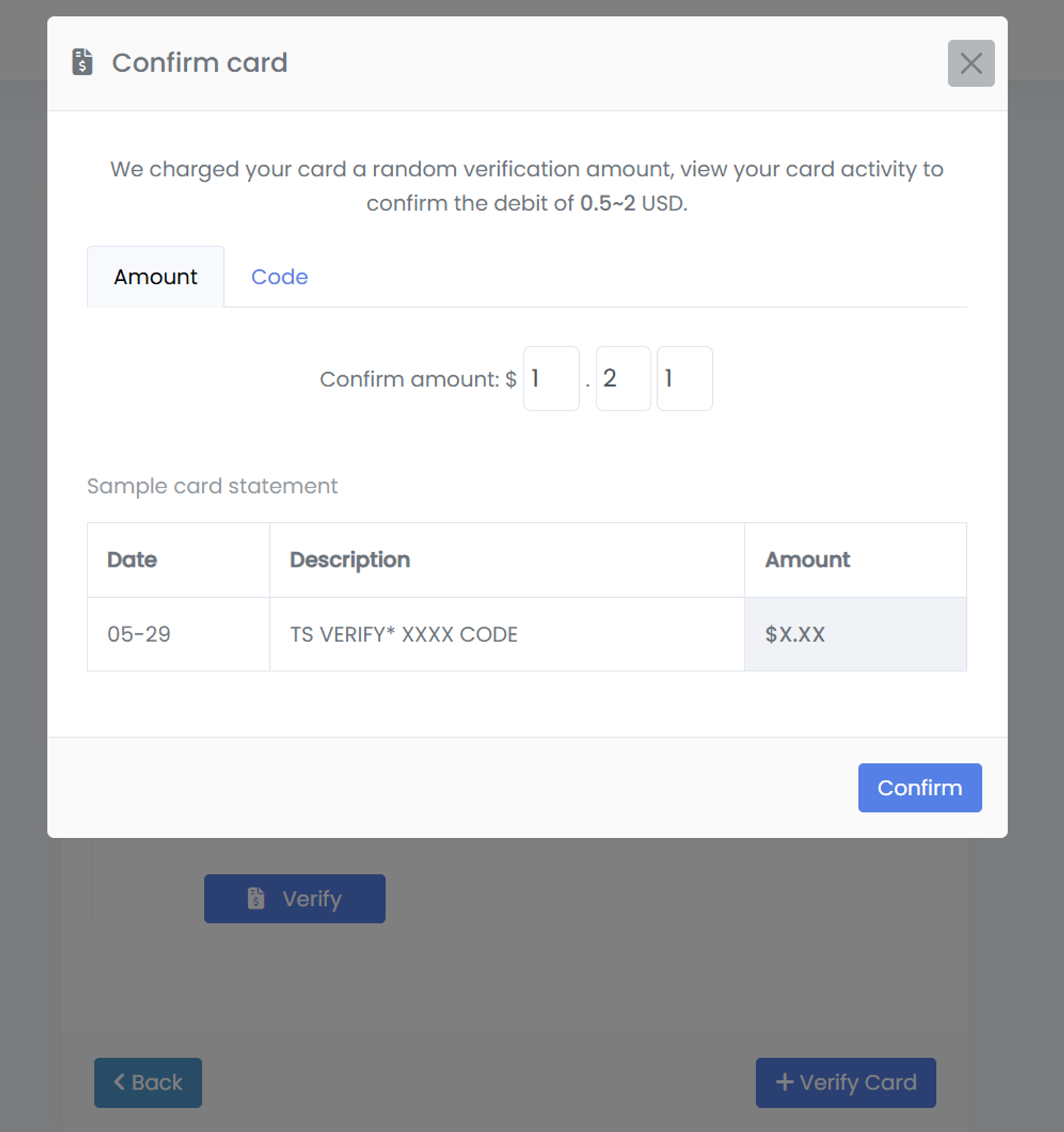The width and height of the screenshot is (1064, 1132).
Task: Click the TS VERIFY* XXXX CODE description cell
Action: [404, 634]
